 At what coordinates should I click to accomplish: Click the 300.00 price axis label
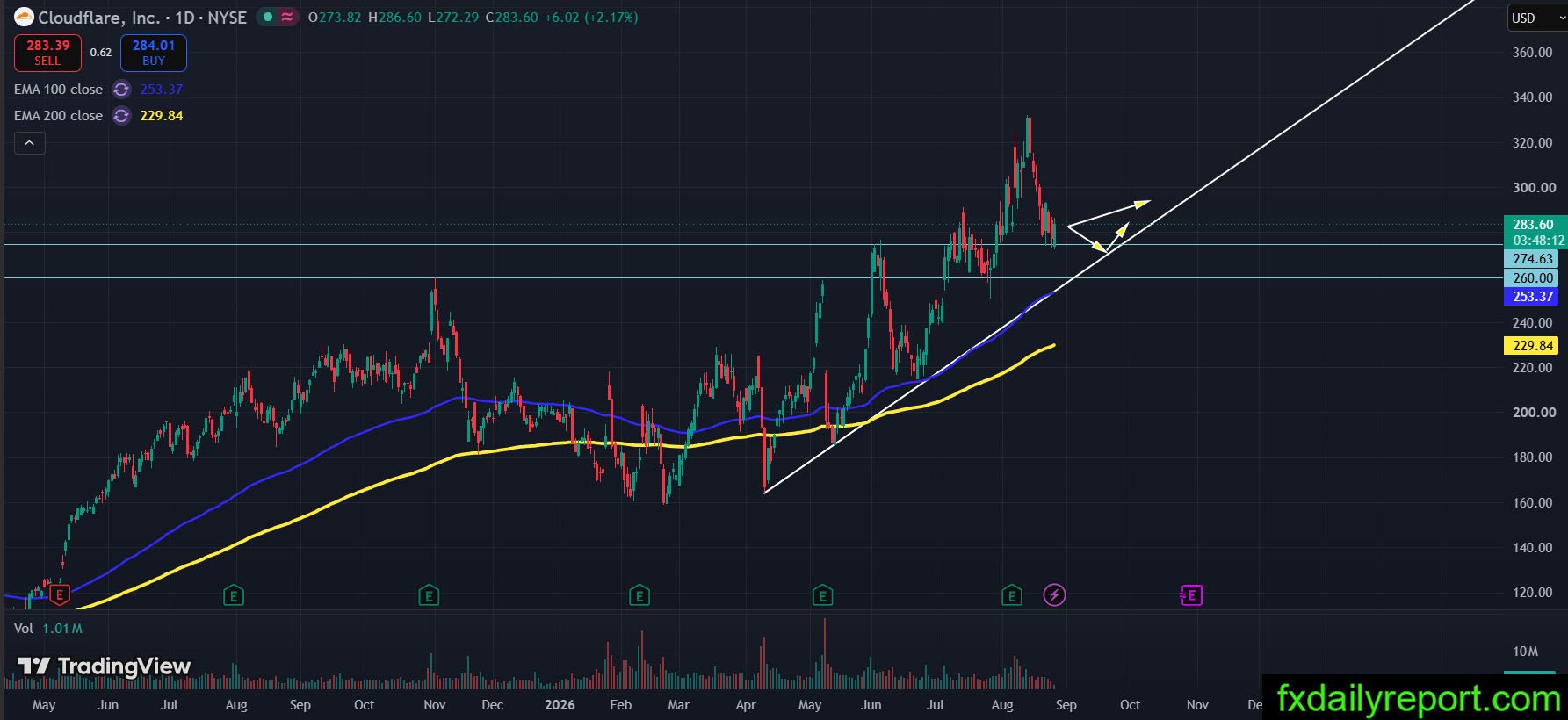tap(1534, 188)
